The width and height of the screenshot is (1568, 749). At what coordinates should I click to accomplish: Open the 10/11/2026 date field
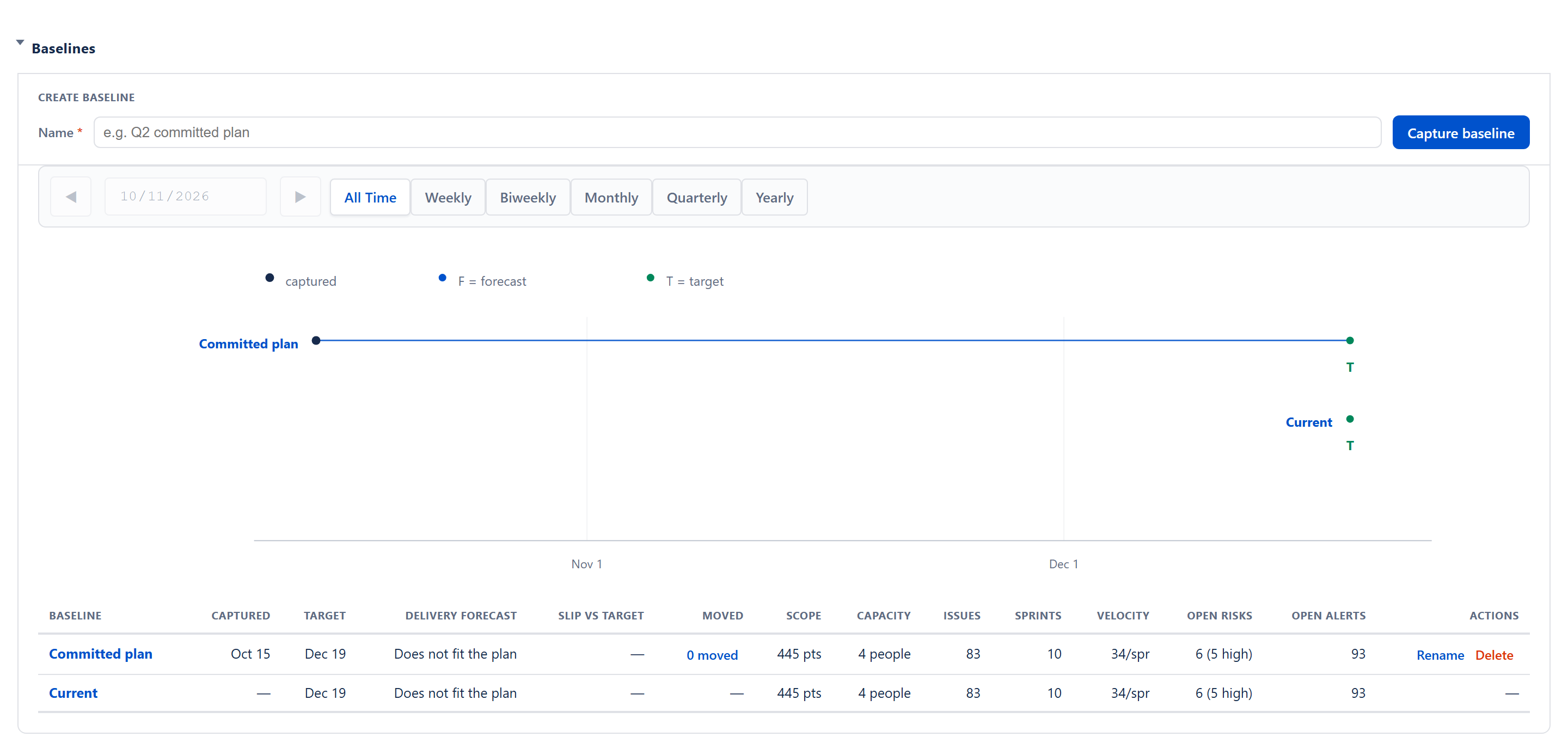click(x=185, y=197)
